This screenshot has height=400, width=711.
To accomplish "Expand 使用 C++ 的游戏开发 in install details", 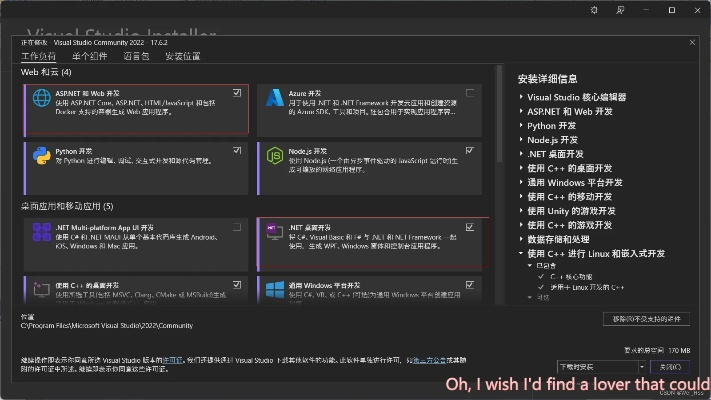I will pos(521,225).
